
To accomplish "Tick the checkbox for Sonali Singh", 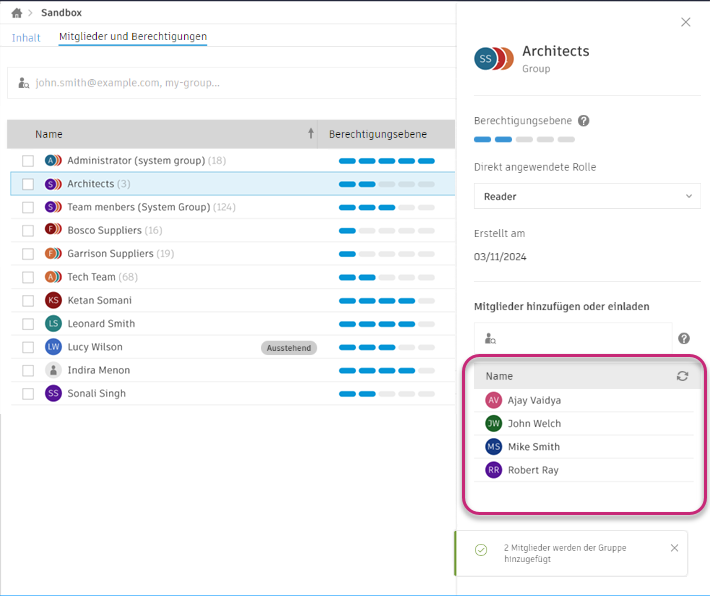I will (28, 394).
